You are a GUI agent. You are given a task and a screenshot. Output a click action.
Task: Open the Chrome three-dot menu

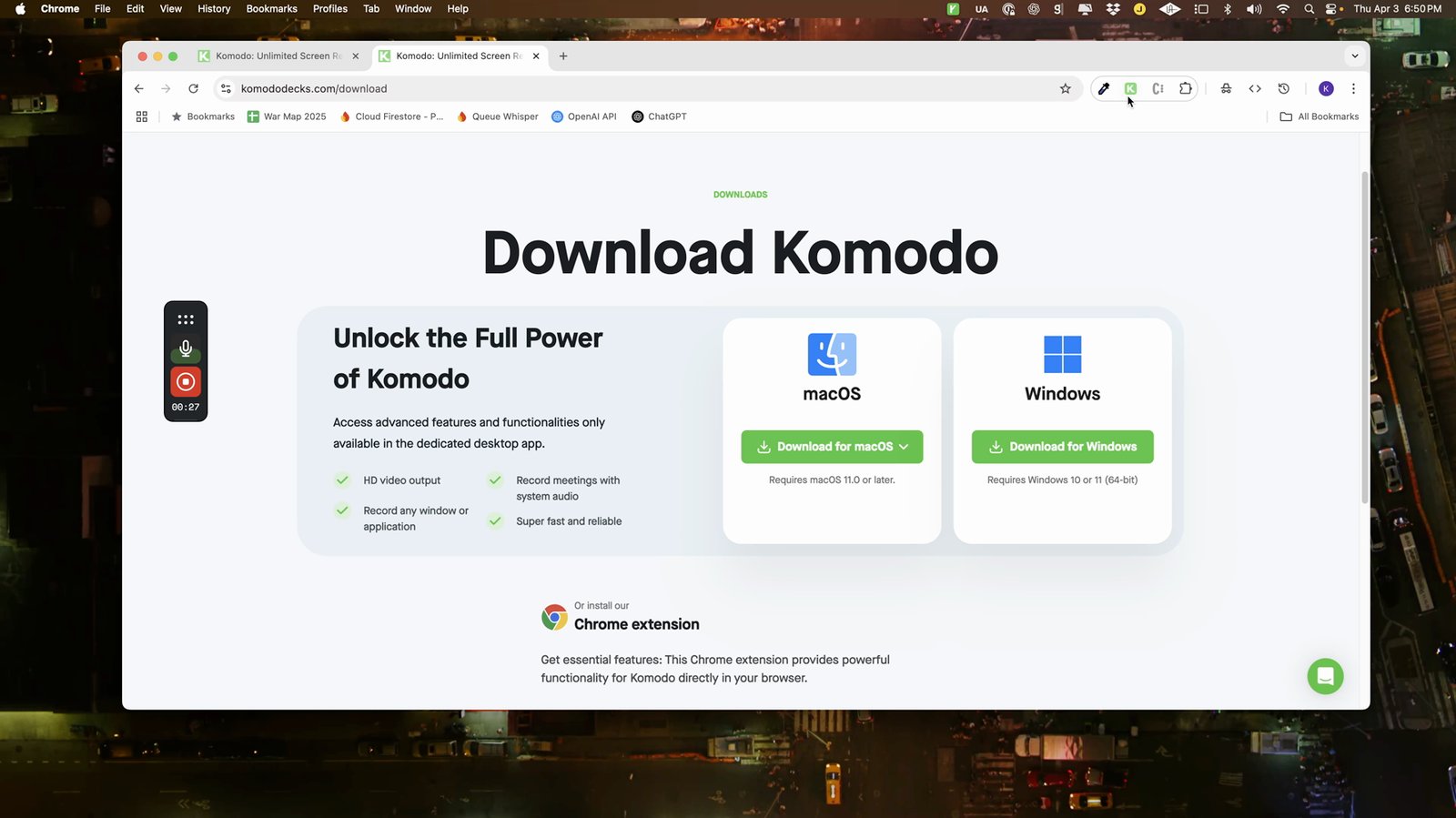pos(1353,88)
